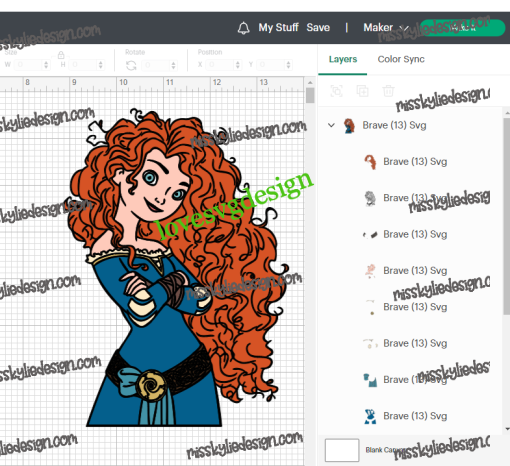Click the Layers panel scrollbar down arrow
510x466 pixels.
pyautogui.click(x=507, y=429)
